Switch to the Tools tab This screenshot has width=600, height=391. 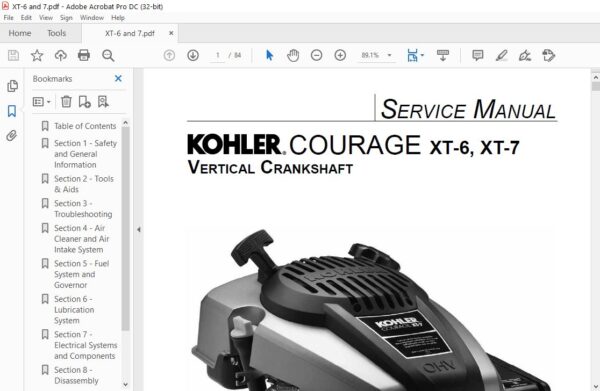[x=57, y=33]
